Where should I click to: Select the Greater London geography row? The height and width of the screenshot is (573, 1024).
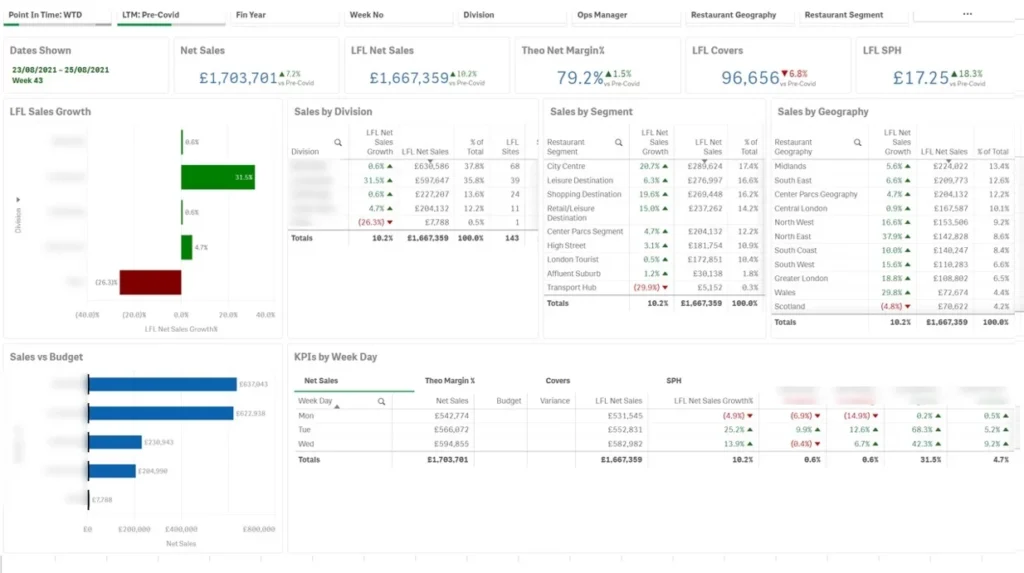click(891, 278)
